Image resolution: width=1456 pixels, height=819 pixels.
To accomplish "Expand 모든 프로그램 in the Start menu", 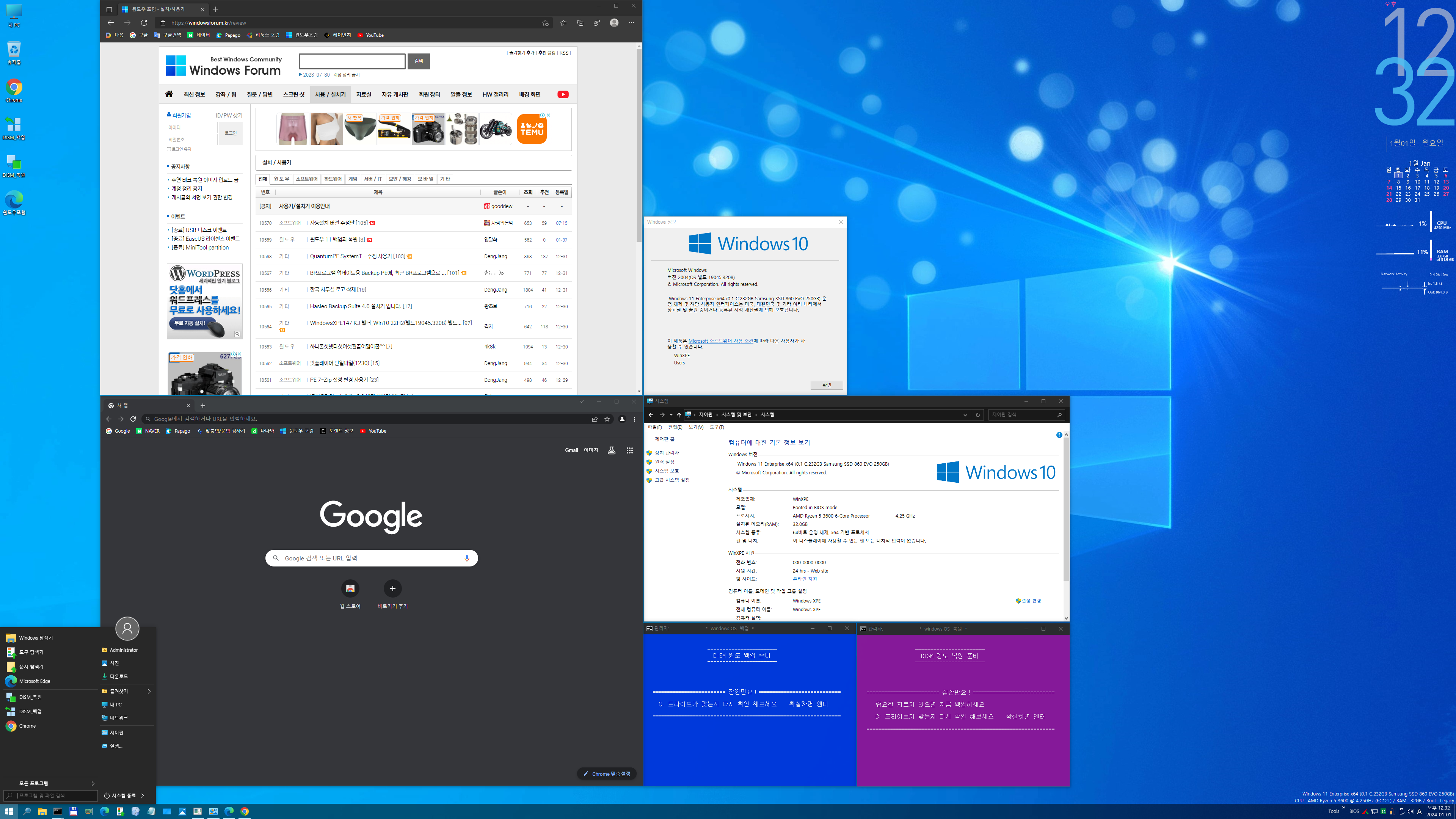I will (50, 783).
